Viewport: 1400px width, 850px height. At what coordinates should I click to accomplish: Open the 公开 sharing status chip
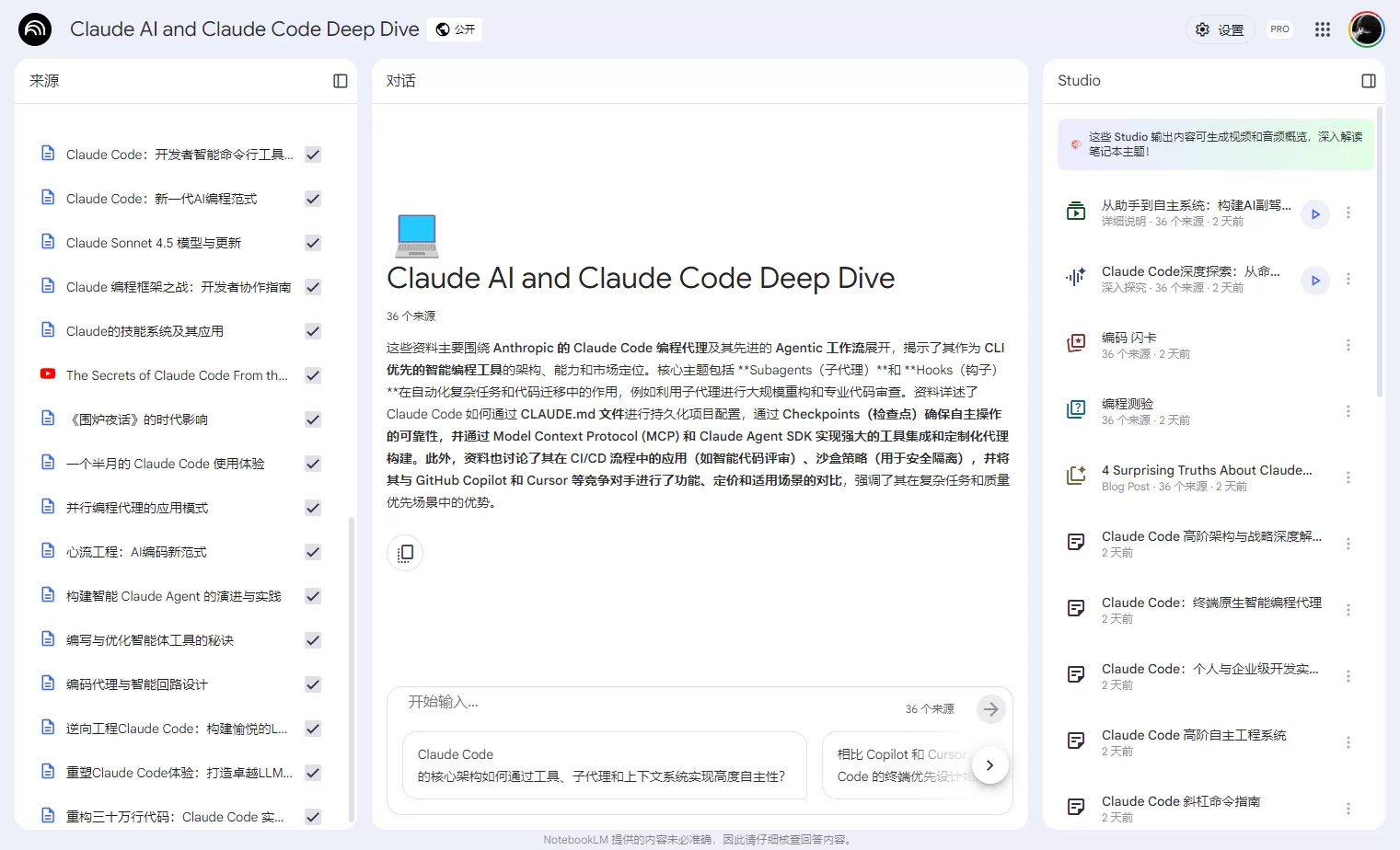coord(456,29)
